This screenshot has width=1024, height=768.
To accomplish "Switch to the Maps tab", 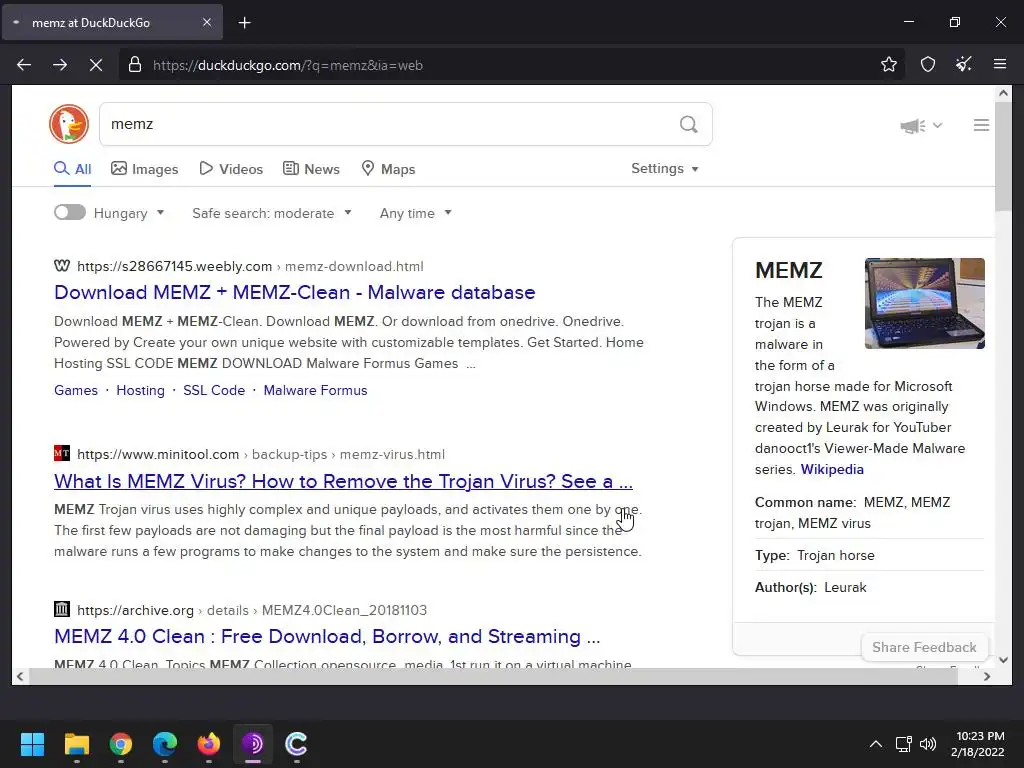I will click(389, 169).
